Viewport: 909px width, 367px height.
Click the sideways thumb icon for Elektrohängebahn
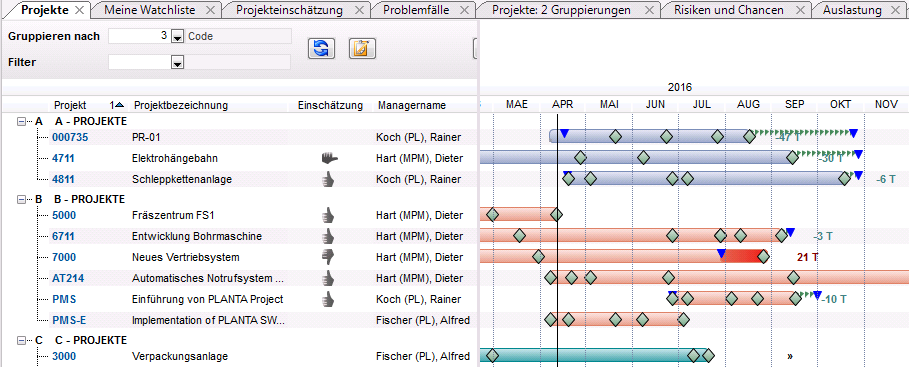[x=329, y=158]
